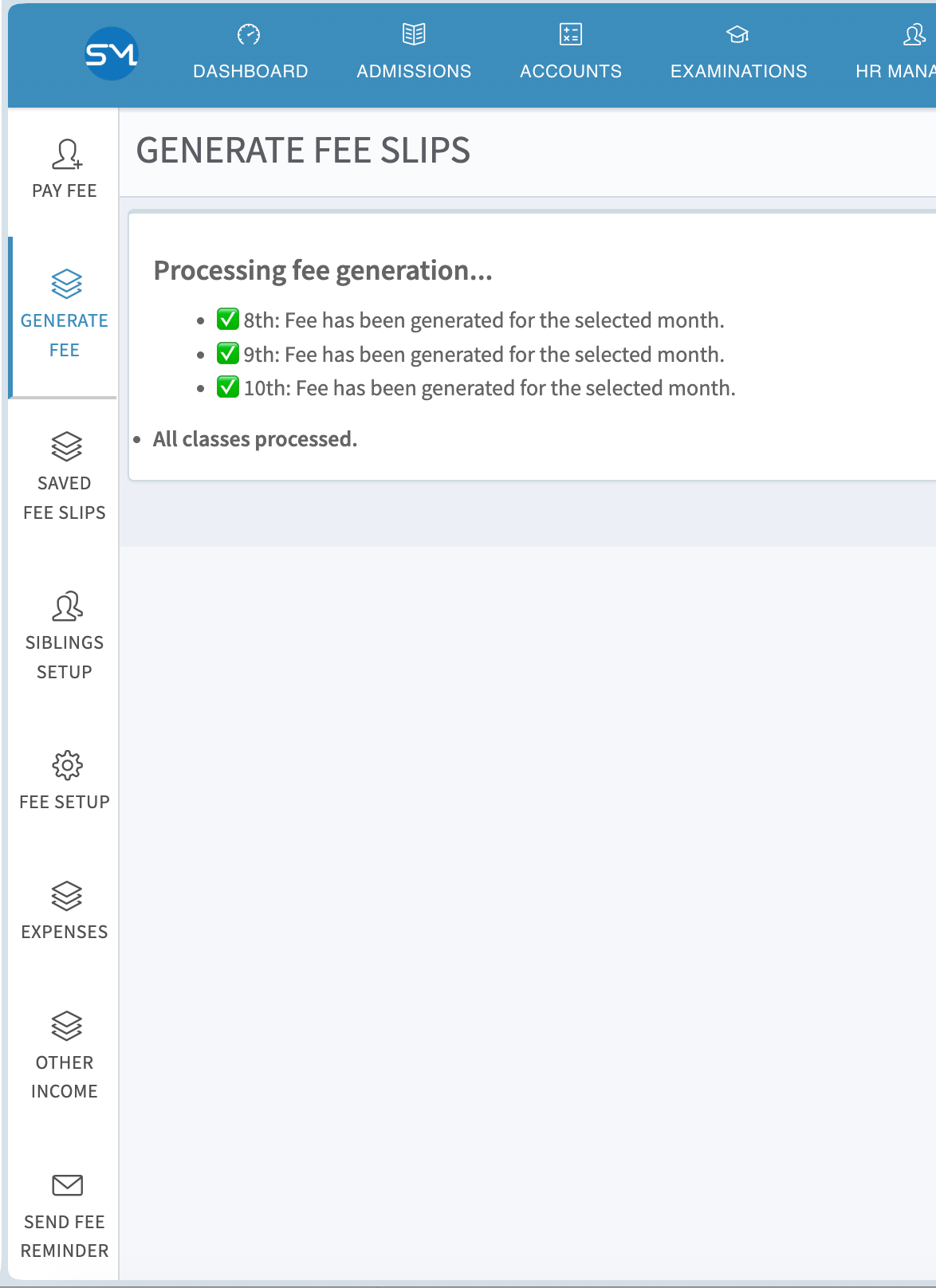The width and height of the screenshot is (936, 1288).
Task: Open SIBLINGS SETUP sidebar label
Action: (x=65, y=658)
